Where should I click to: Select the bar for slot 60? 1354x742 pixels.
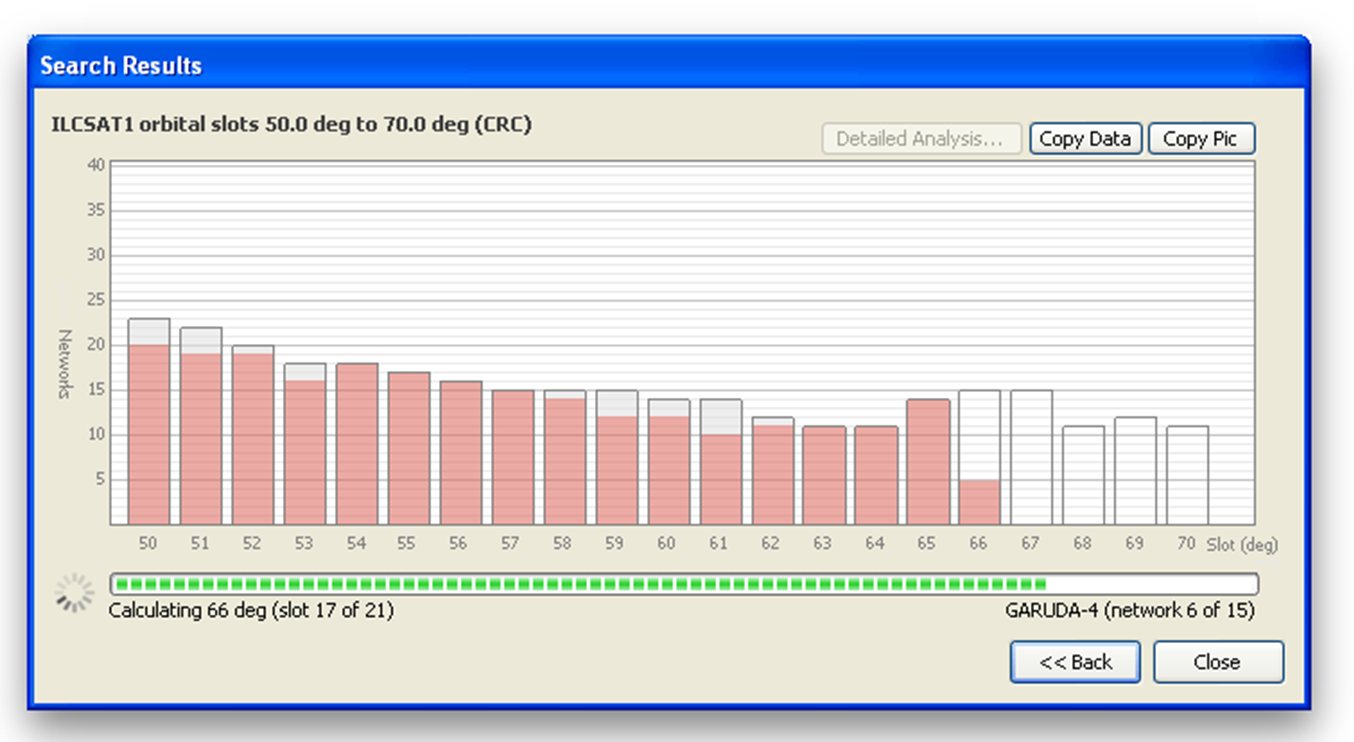(669, 461)
